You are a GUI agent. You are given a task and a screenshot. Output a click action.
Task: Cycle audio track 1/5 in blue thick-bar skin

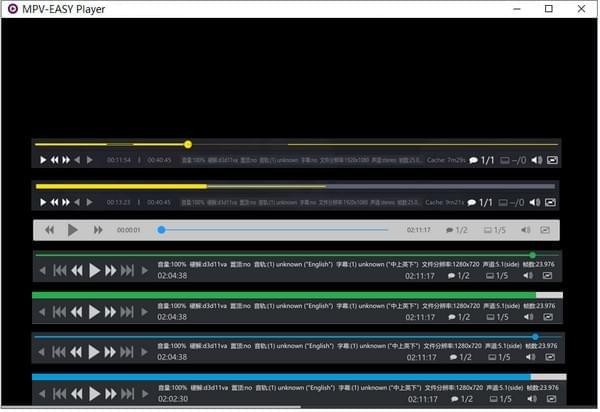pos(501,399)
